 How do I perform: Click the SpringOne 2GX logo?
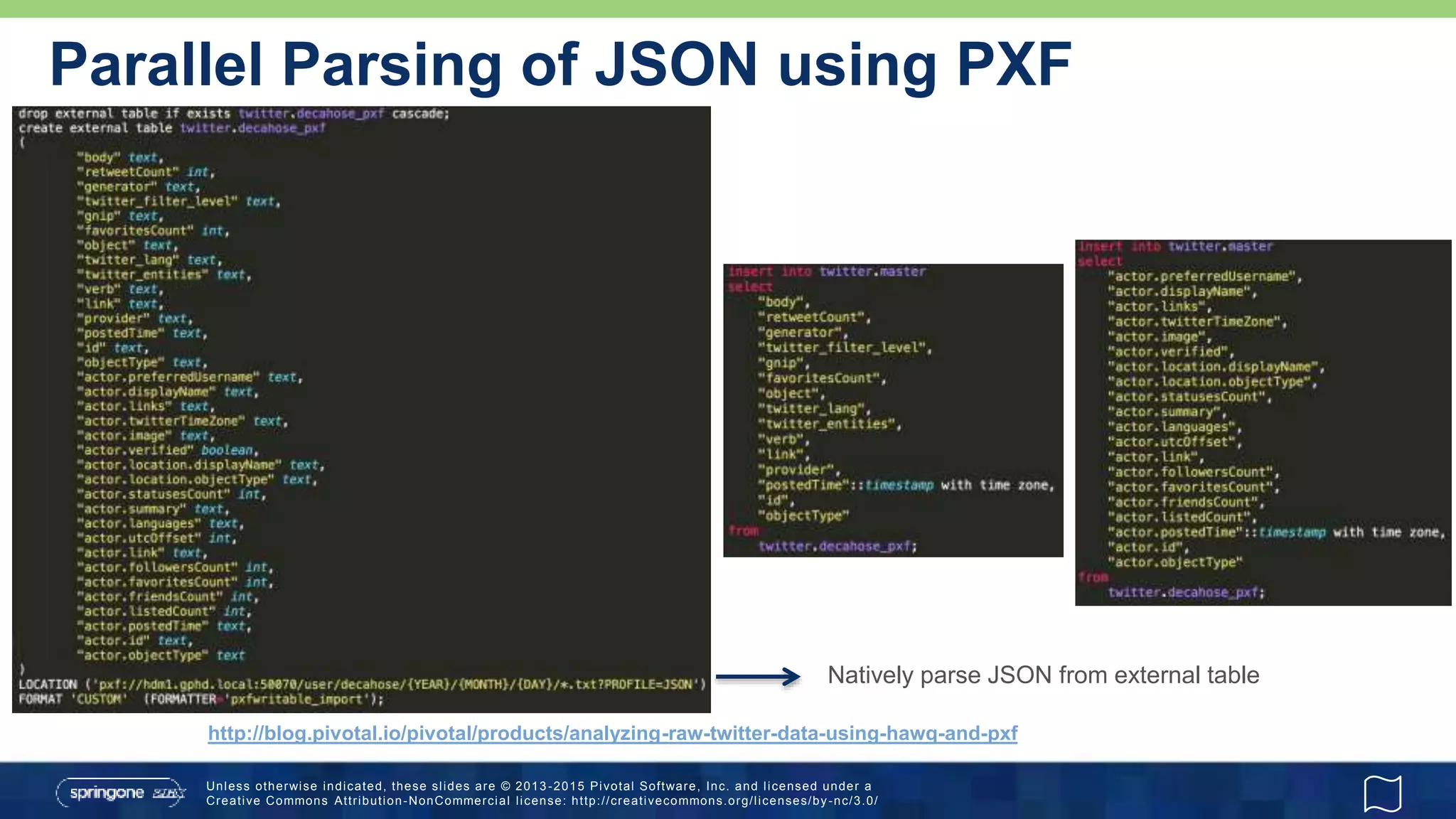[x=121, y=793]
